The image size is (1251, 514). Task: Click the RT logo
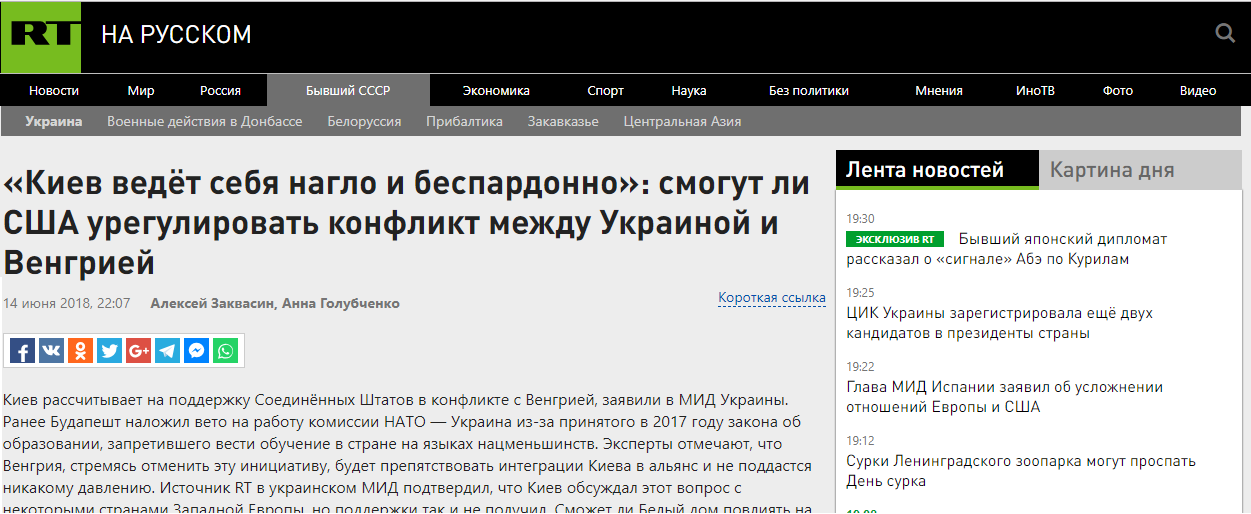pos(41,36)
